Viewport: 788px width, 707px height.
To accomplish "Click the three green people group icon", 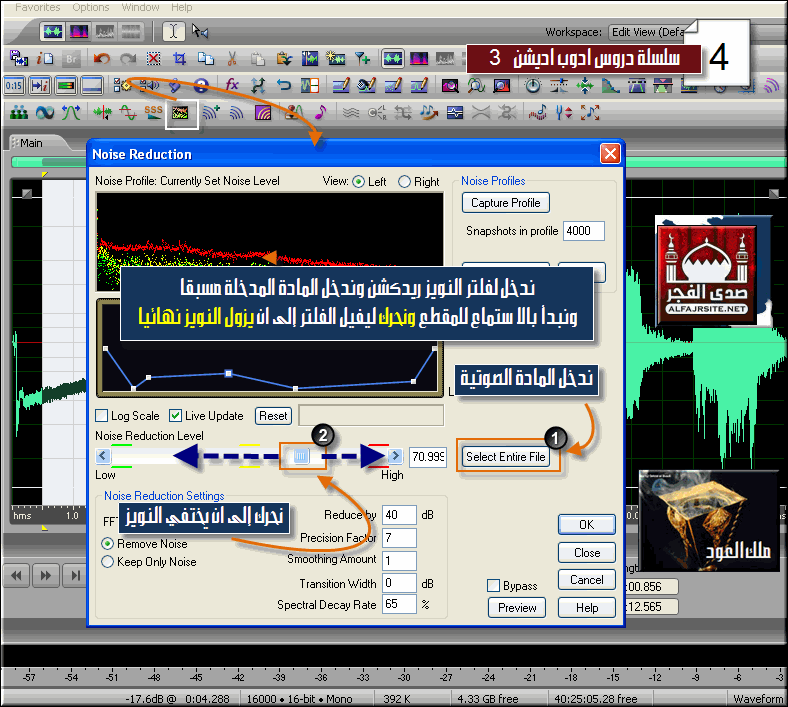I will click(19, 113).
